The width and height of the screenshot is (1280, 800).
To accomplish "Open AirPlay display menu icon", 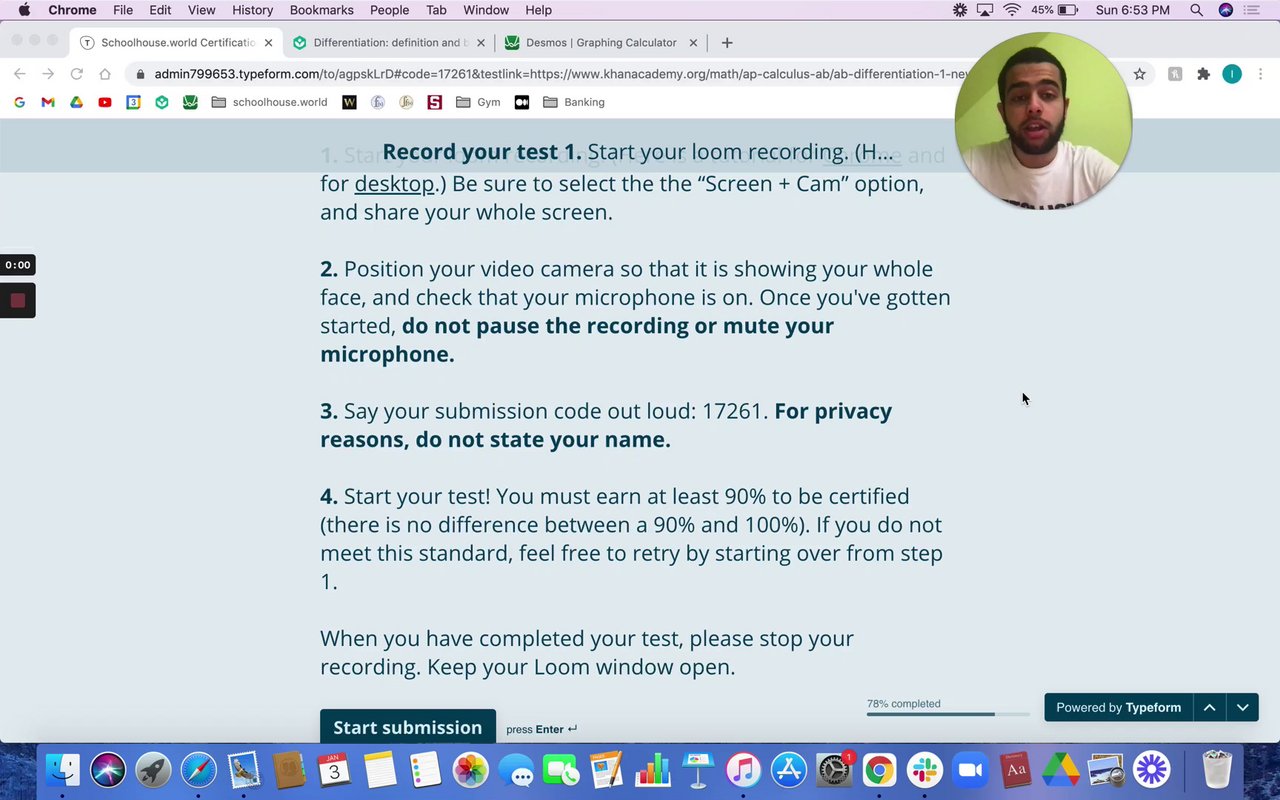I will point(985,10).
